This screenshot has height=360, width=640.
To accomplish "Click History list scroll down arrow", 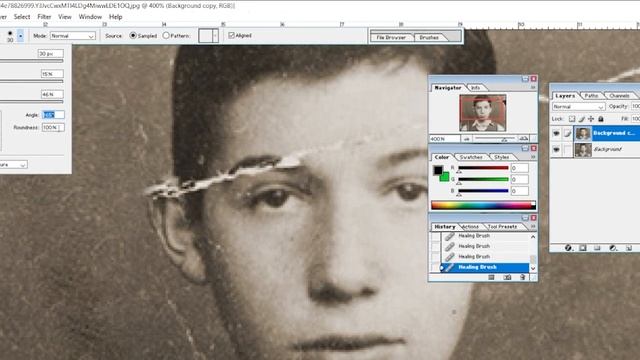I will 533,268.
